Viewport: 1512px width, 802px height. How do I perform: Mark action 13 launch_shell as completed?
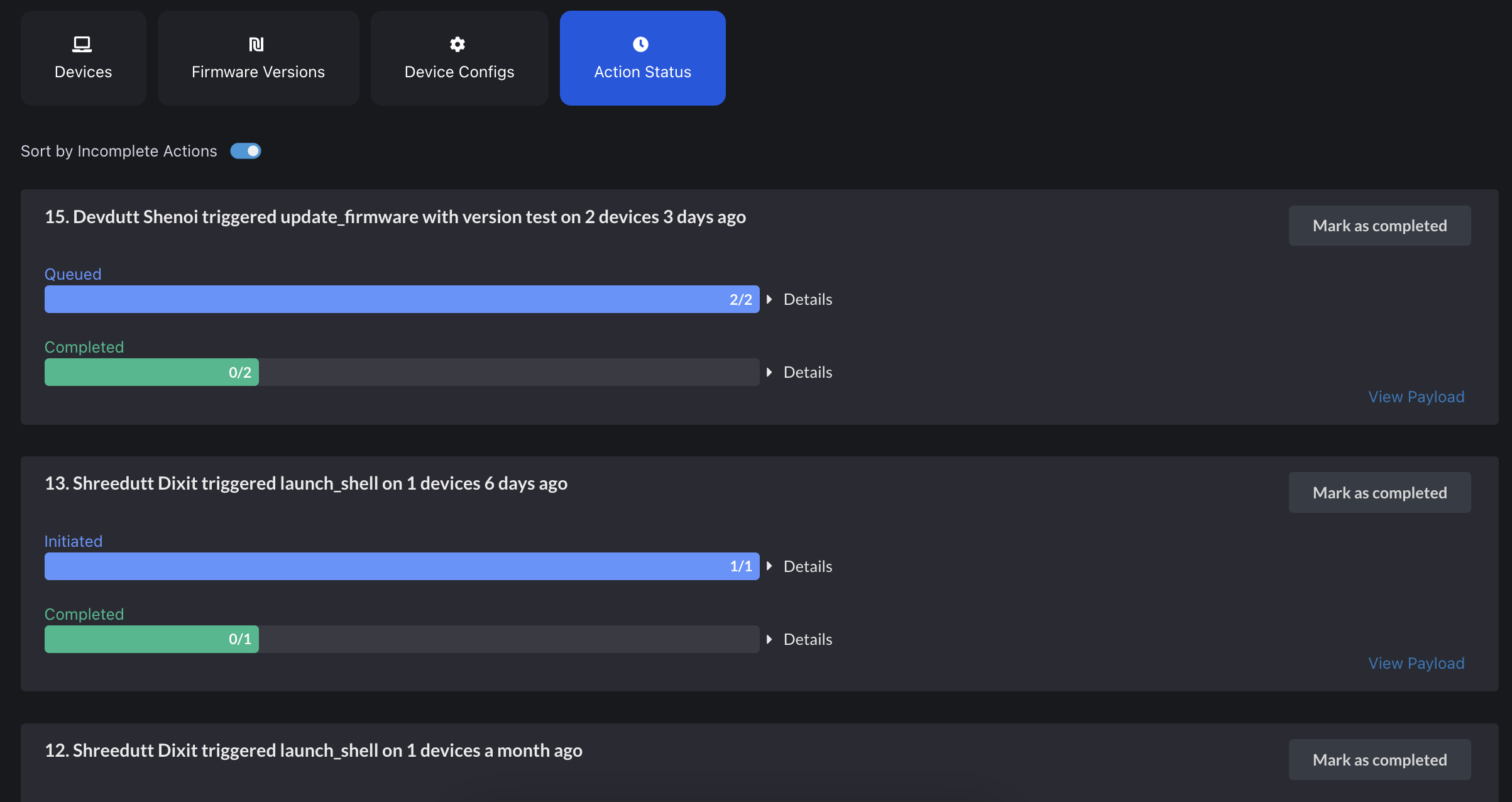[x=1379, y=493]
